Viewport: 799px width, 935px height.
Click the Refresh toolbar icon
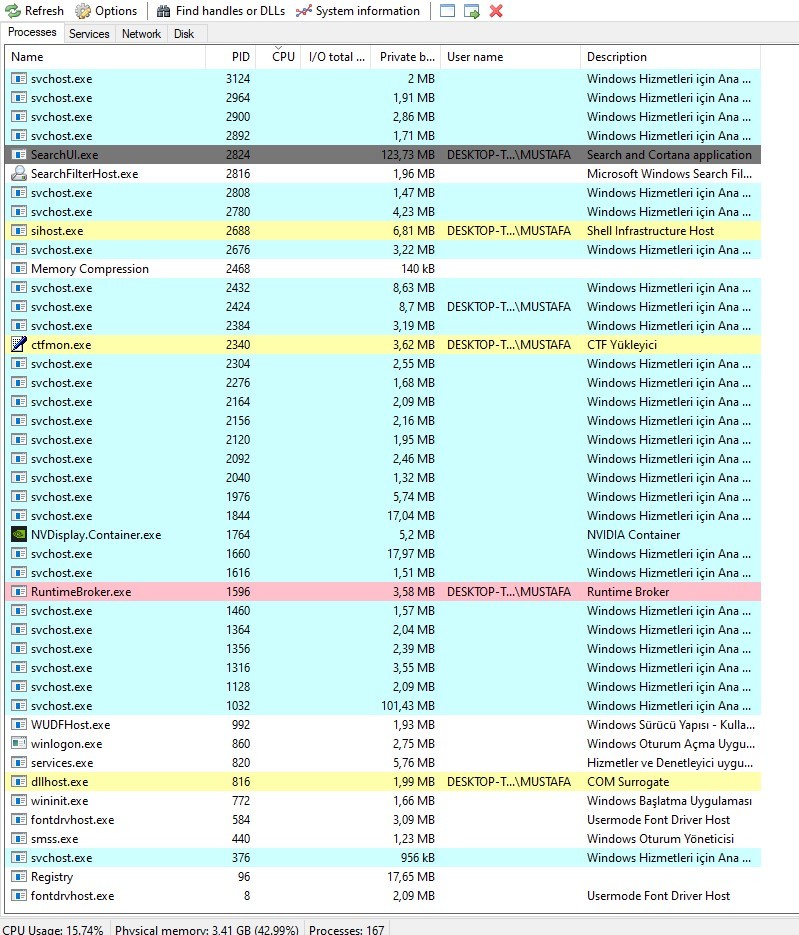pos(13,11)
